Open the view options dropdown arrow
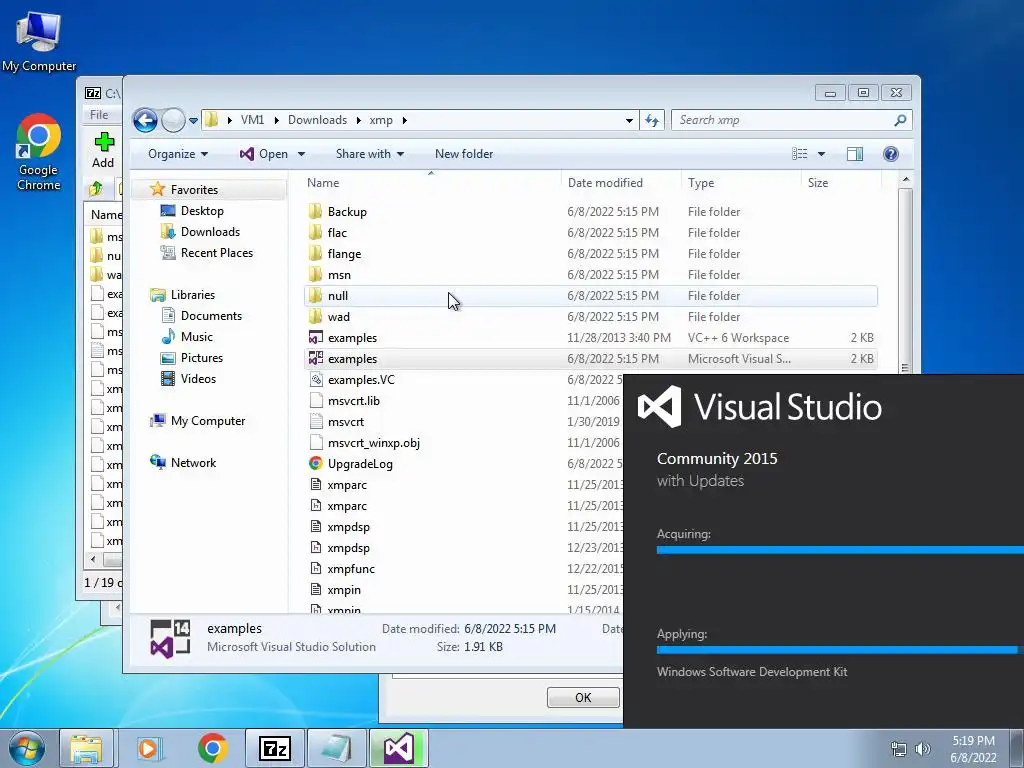Image resolution: width=1024 pixels, height=768 pixels. (821, 154)
